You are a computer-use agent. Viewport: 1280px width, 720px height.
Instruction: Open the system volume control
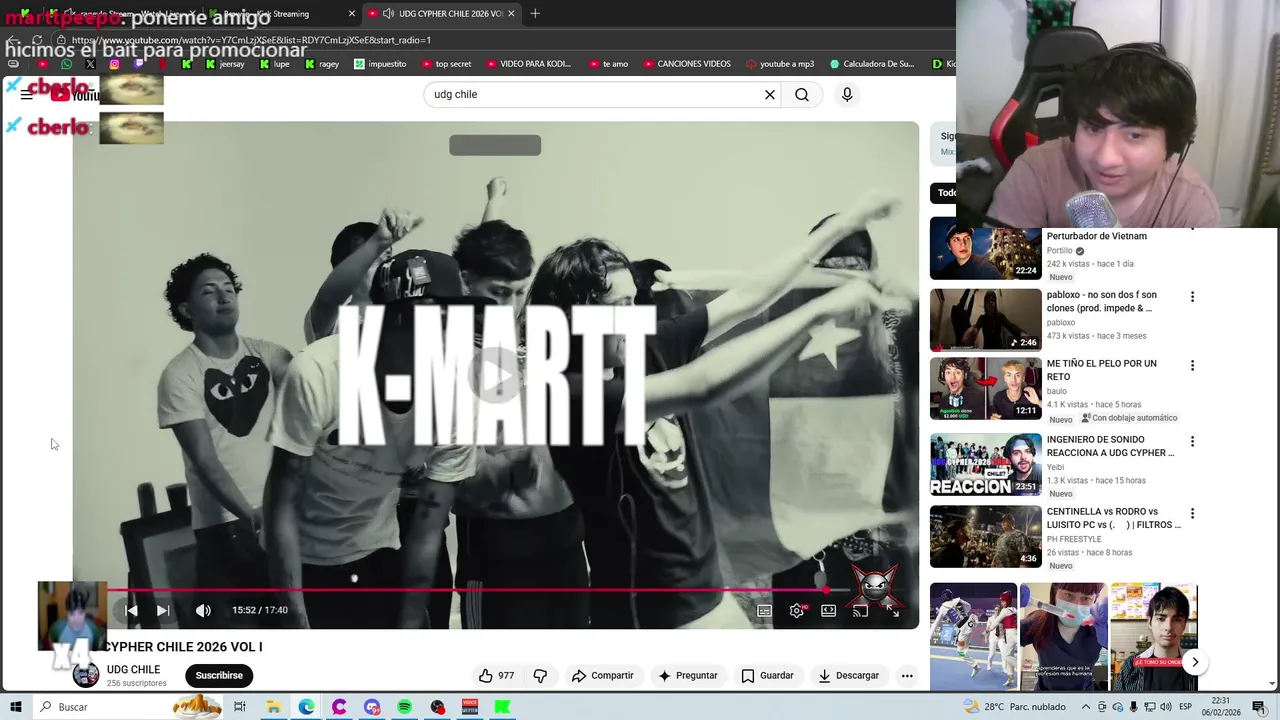[x=1165, y=707]
